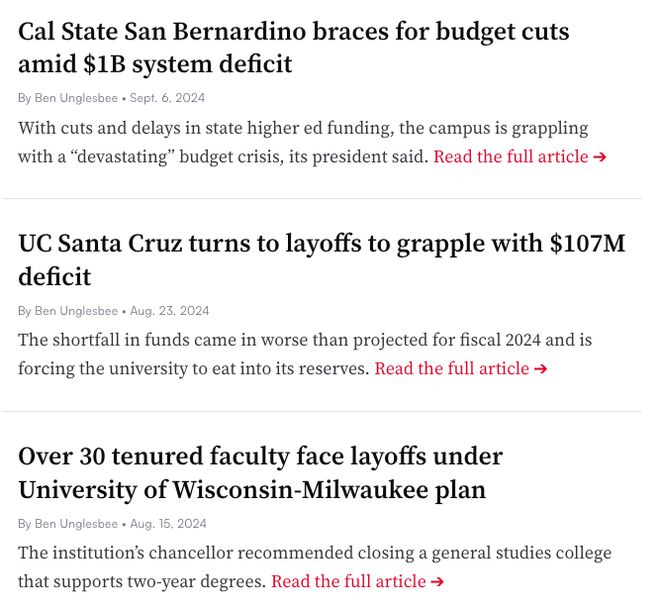Click the word 'deficit' in the Santa Cruz headline
The height and width of the screenshot is (610, 660).
54,277
